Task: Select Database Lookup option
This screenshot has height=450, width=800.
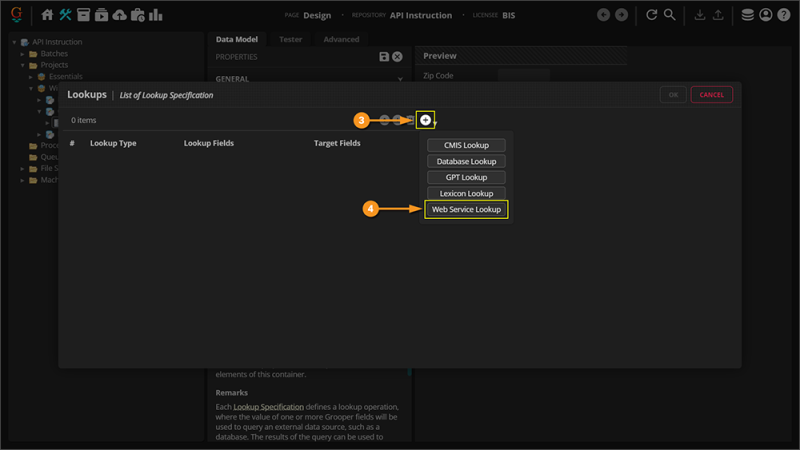Action: point(466,161)
